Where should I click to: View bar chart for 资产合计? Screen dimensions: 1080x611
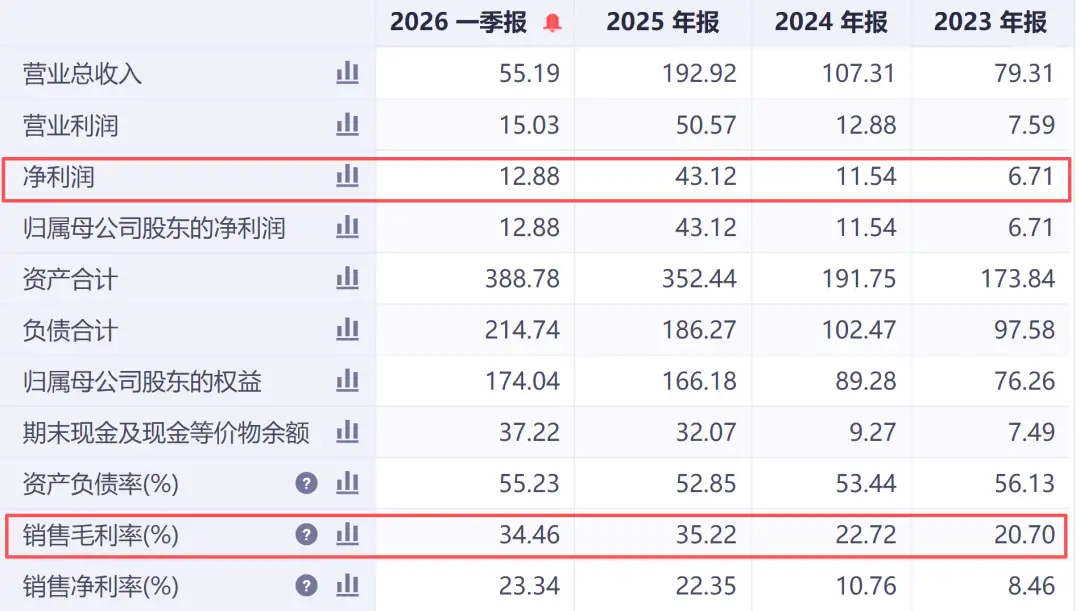pos(347,278)
